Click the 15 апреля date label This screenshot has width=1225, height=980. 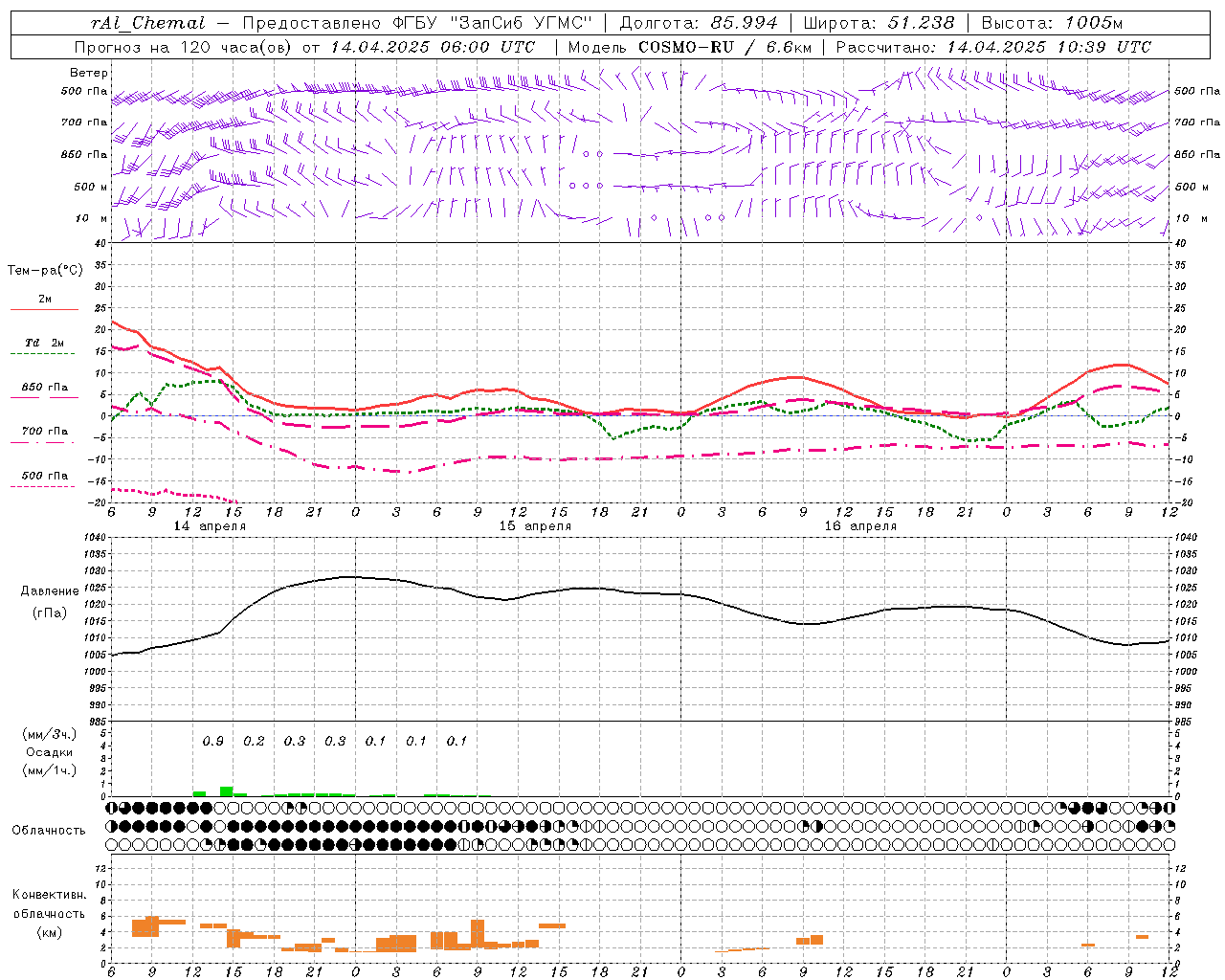click(535, 526)
